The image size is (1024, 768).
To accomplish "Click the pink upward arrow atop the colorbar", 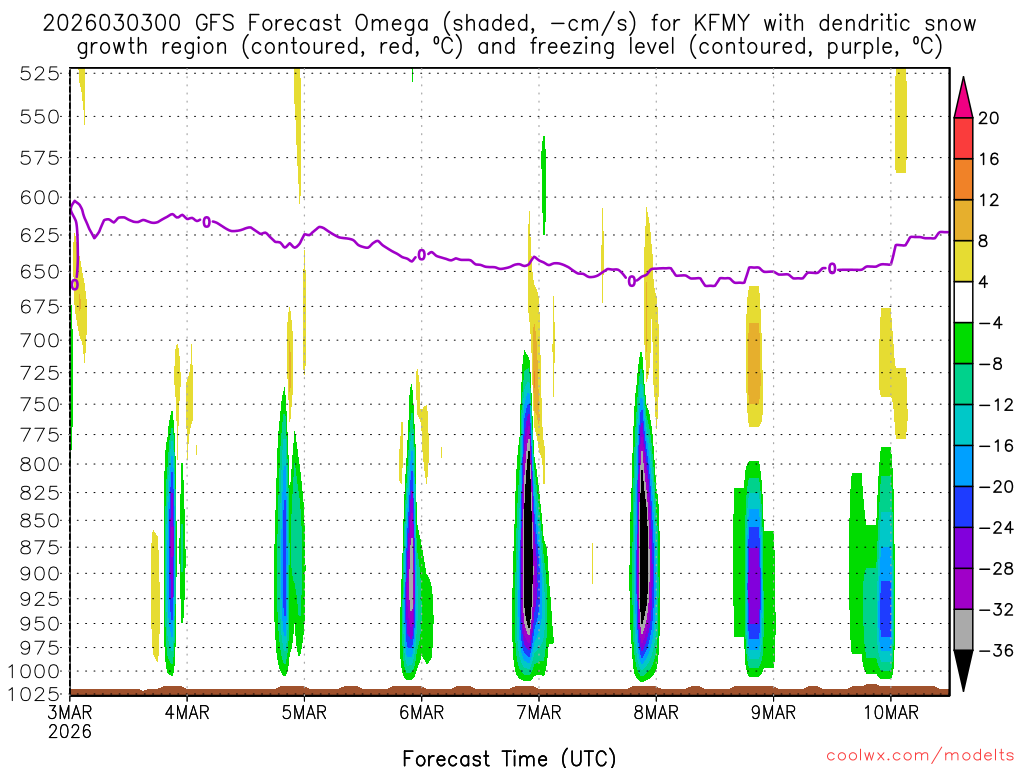I will (963, 99).
